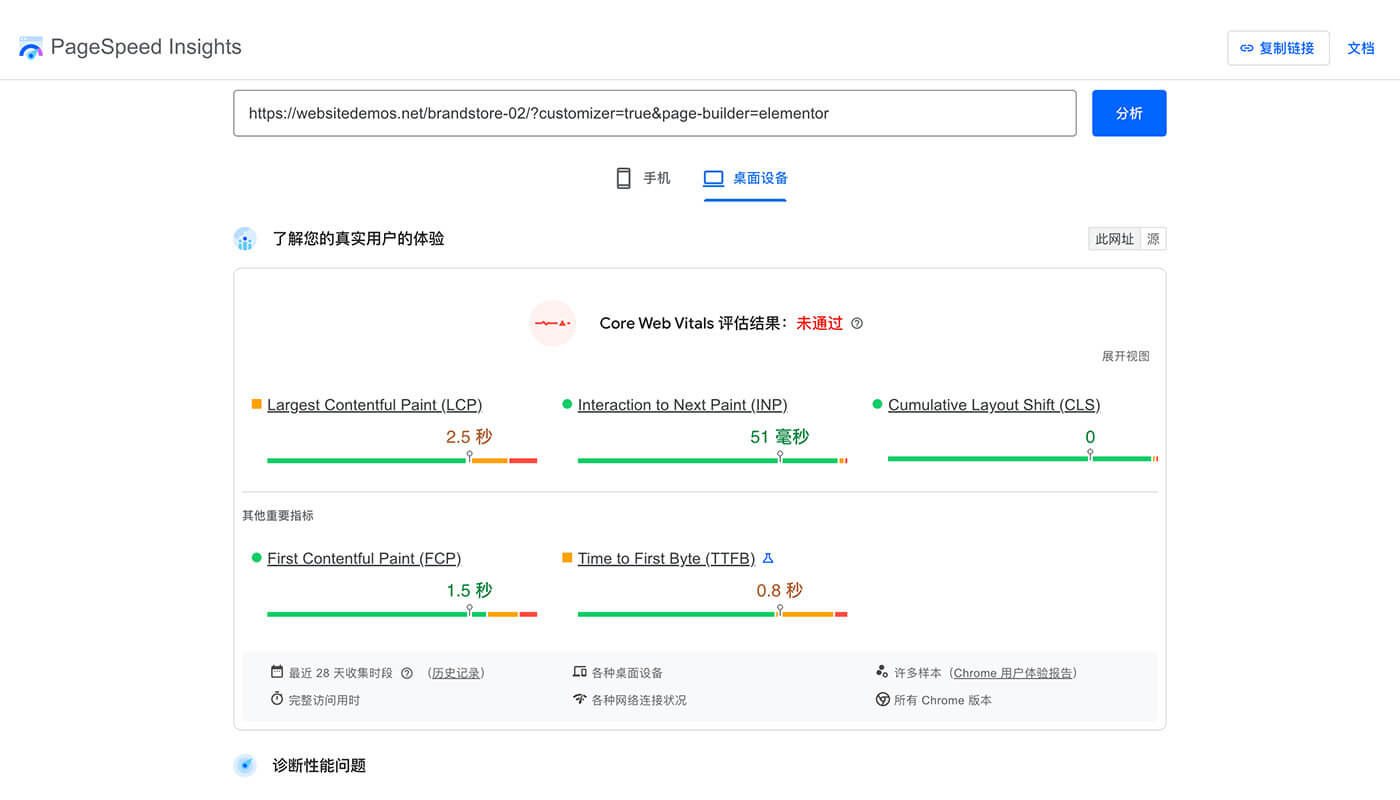Click the 最近 28 天收集时段 text

point(341,673)
